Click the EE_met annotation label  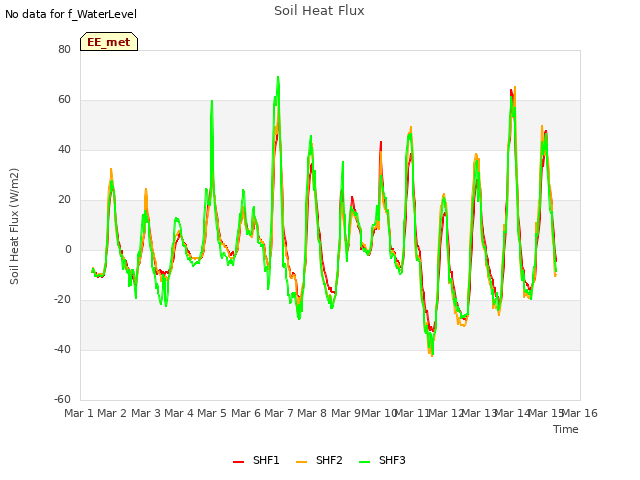click(x=109, y=42)
